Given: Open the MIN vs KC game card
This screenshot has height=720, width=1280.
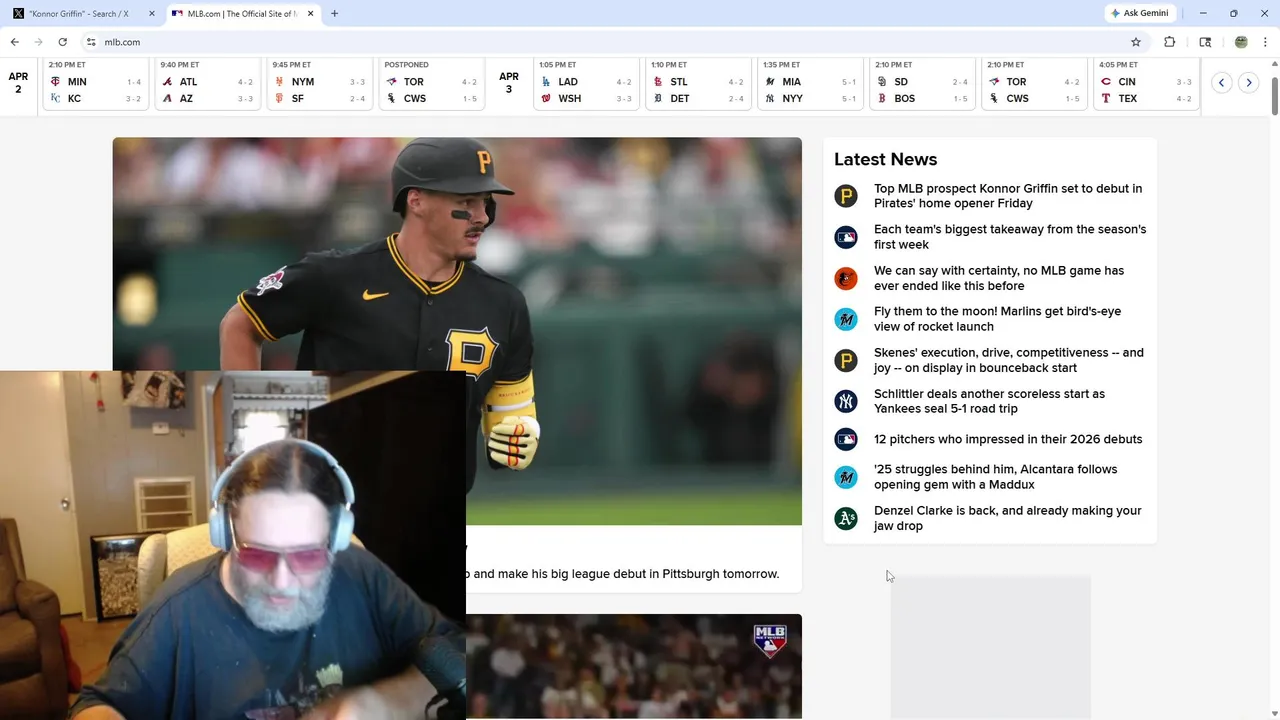Looking at the screenshot, I should [x=95, y=83].
